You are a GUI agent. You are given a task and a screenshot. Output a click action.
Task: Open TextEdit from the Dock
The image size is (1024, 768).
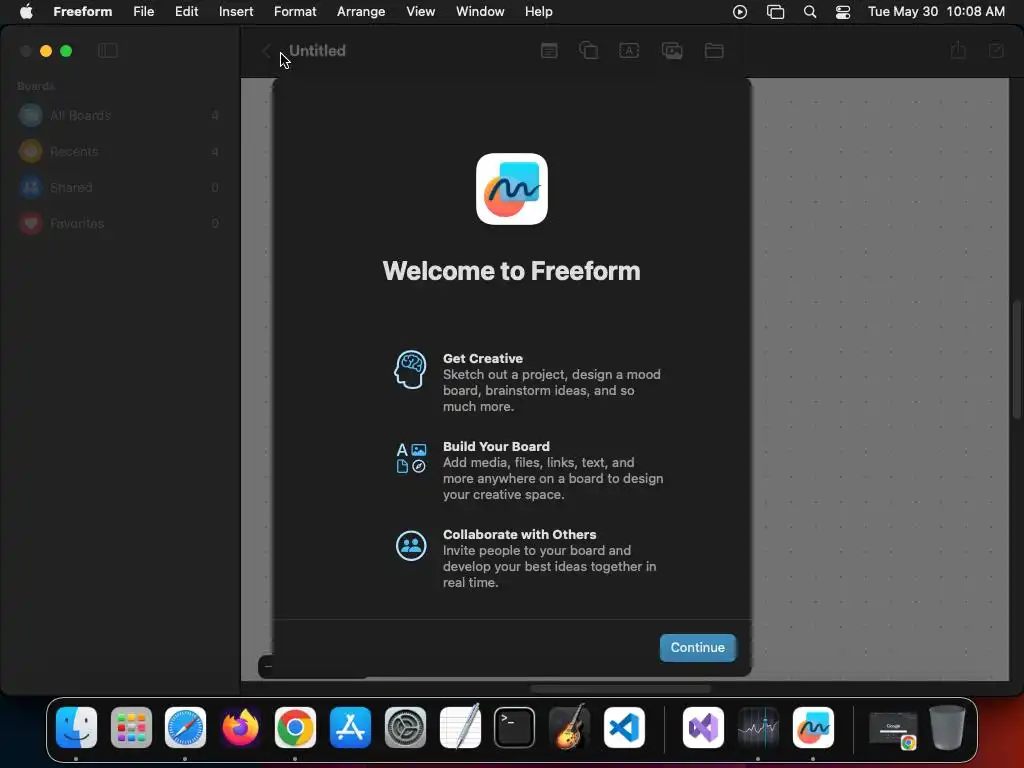[x=460, y=726]
